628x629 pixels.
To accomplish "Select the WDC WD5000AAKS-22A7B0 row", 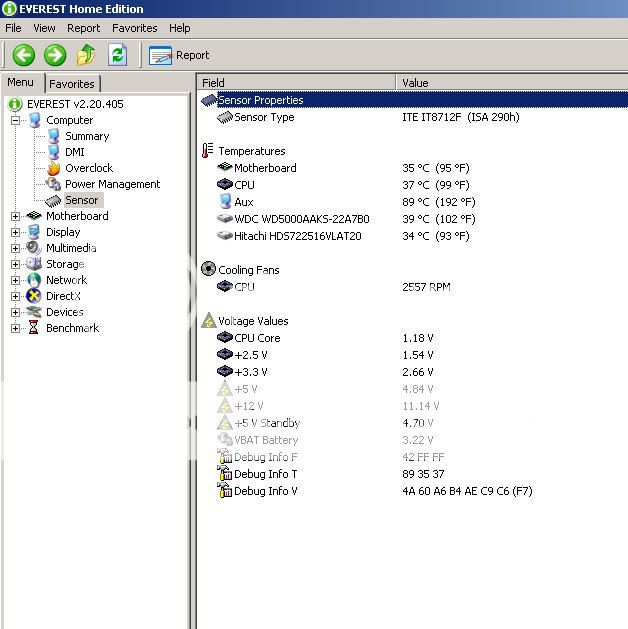I will (413, 219).
